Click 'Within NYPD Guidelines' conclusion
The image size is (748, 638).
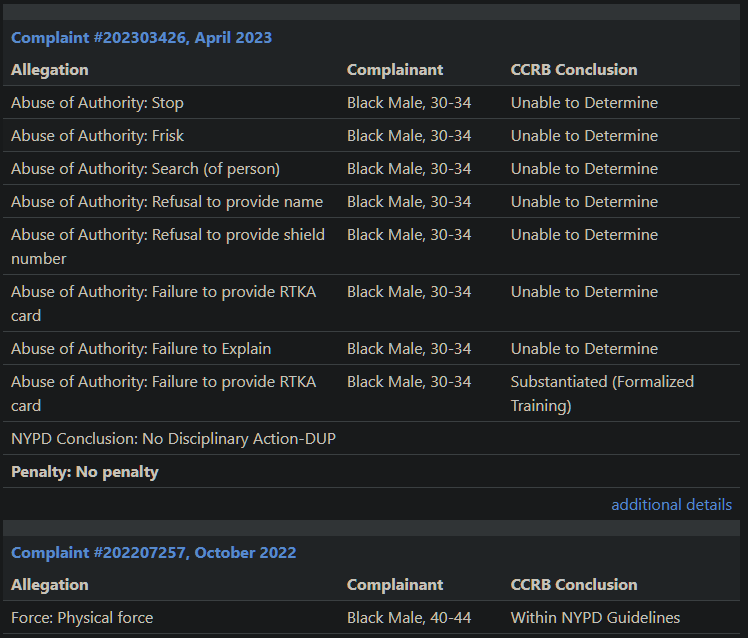coord(595,617)
